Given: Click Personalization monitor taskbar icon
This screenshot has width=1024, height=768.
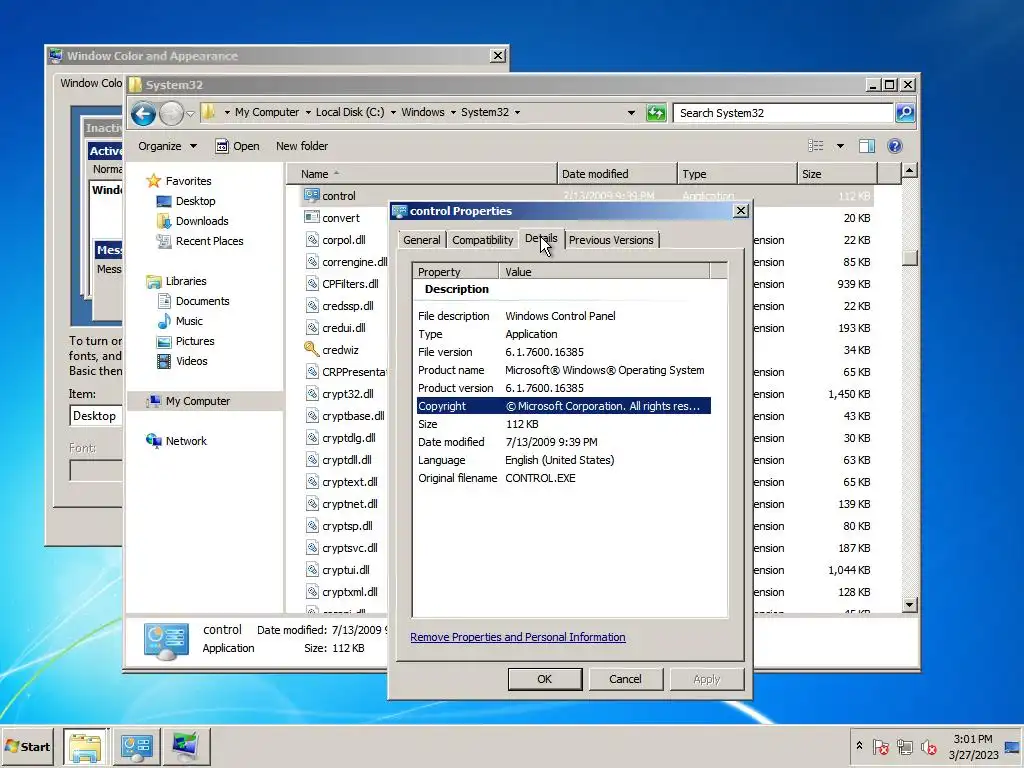Looking at the screenshot, I should [x=187, y=746].
